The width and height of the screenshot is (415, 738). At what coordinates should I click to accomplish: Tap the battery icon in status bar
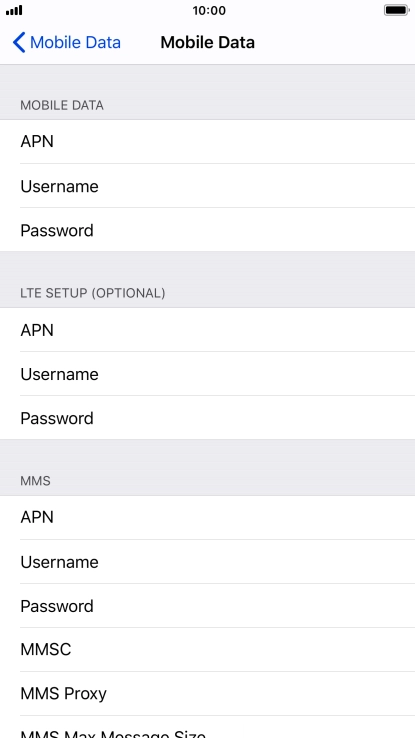click(396, 10)
